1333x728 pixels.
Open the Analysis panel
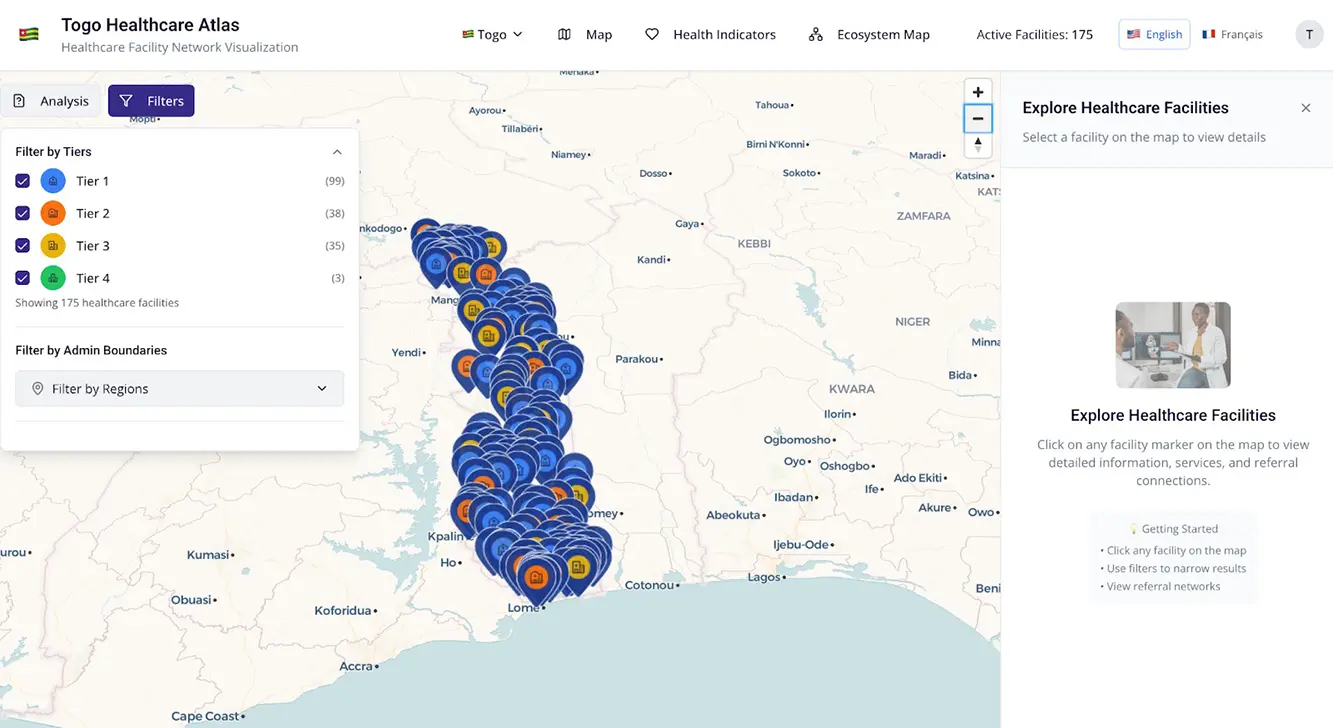pyautogui.click(x=51, y=101)
